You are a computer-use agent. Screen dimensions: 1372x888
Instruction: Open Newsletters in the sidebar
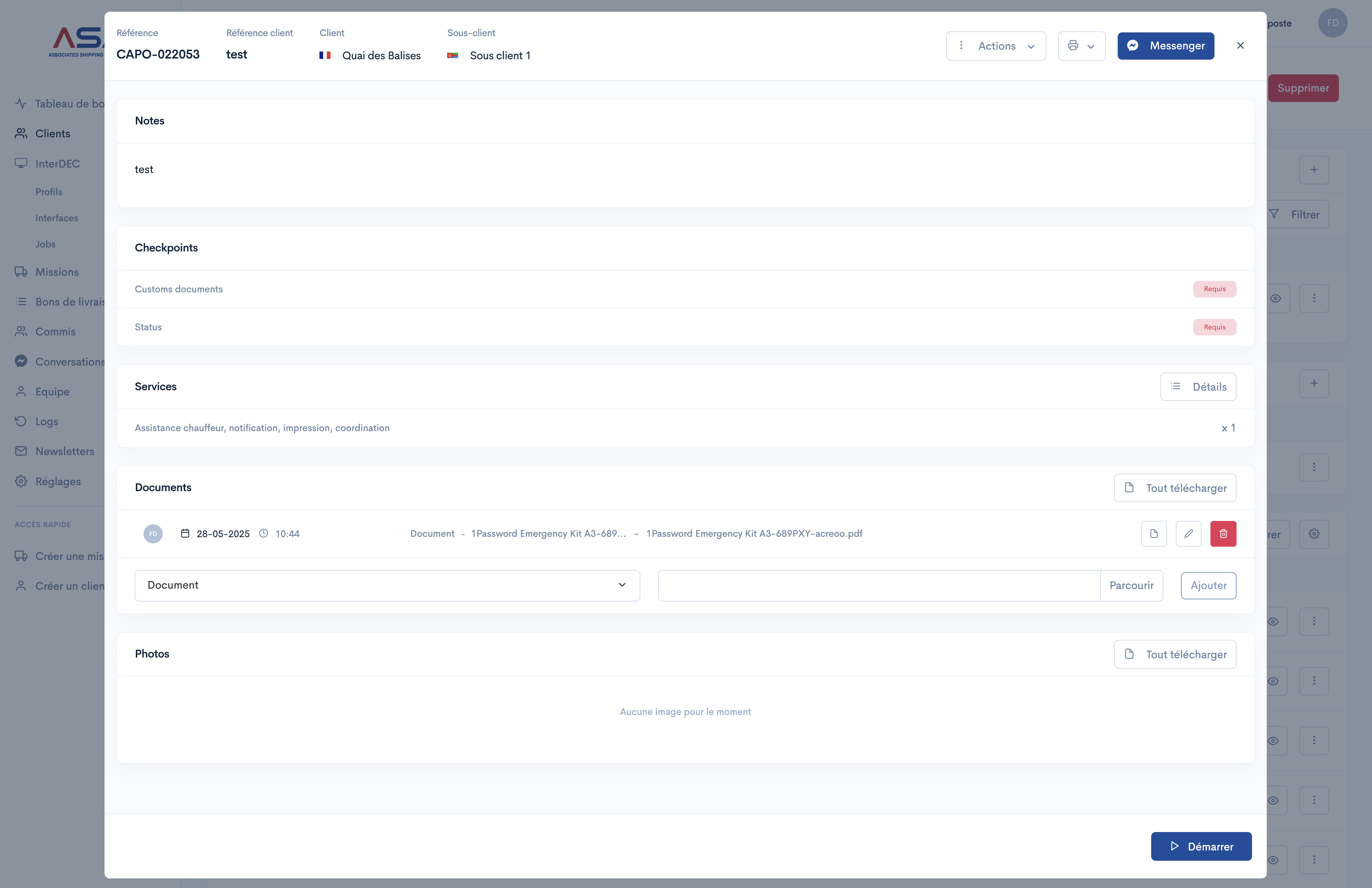[54, 451]
